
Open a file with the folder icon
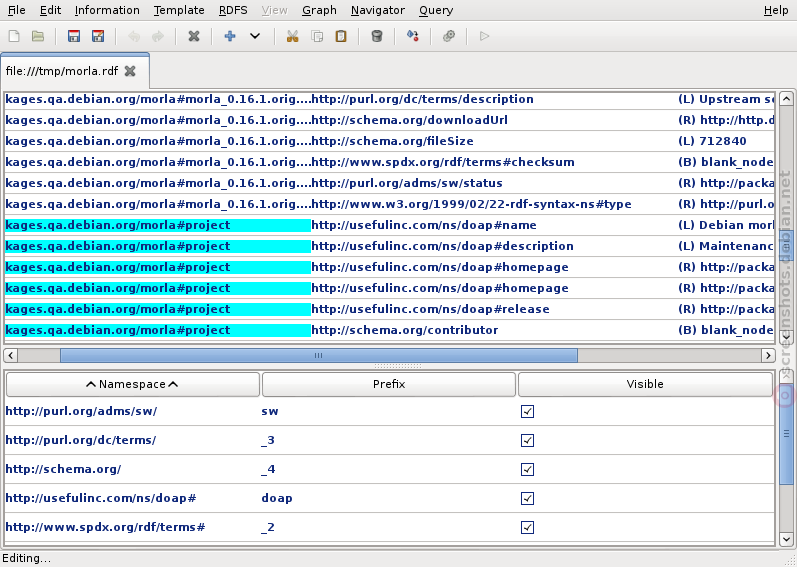pos(38,36)
